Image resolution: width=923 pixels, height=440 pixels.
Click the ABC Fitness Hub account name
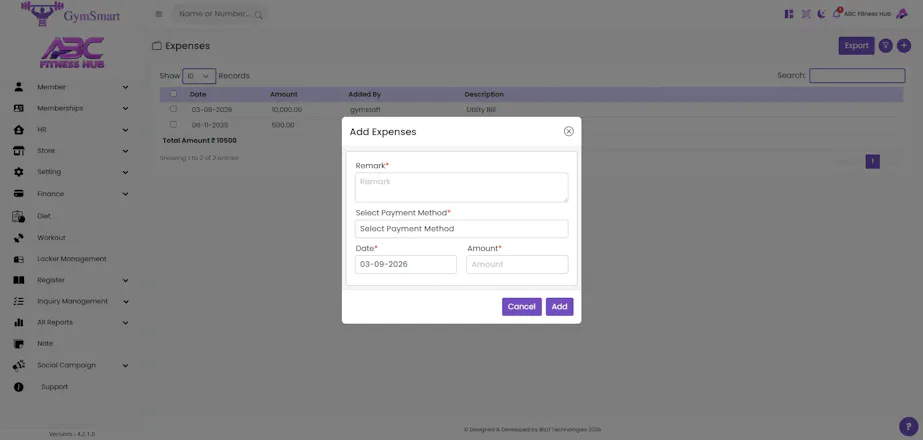[867, 14]
